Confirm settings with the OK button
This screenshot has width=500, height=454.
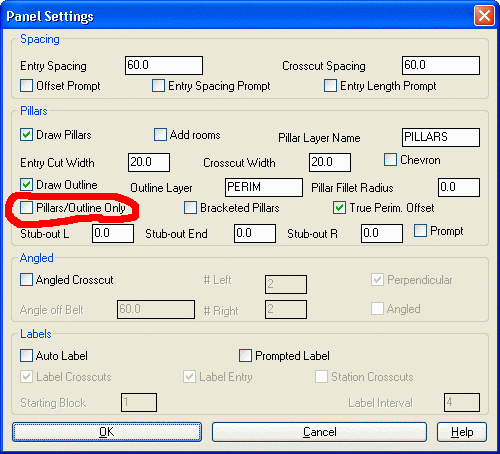click(x=107, y=432)
